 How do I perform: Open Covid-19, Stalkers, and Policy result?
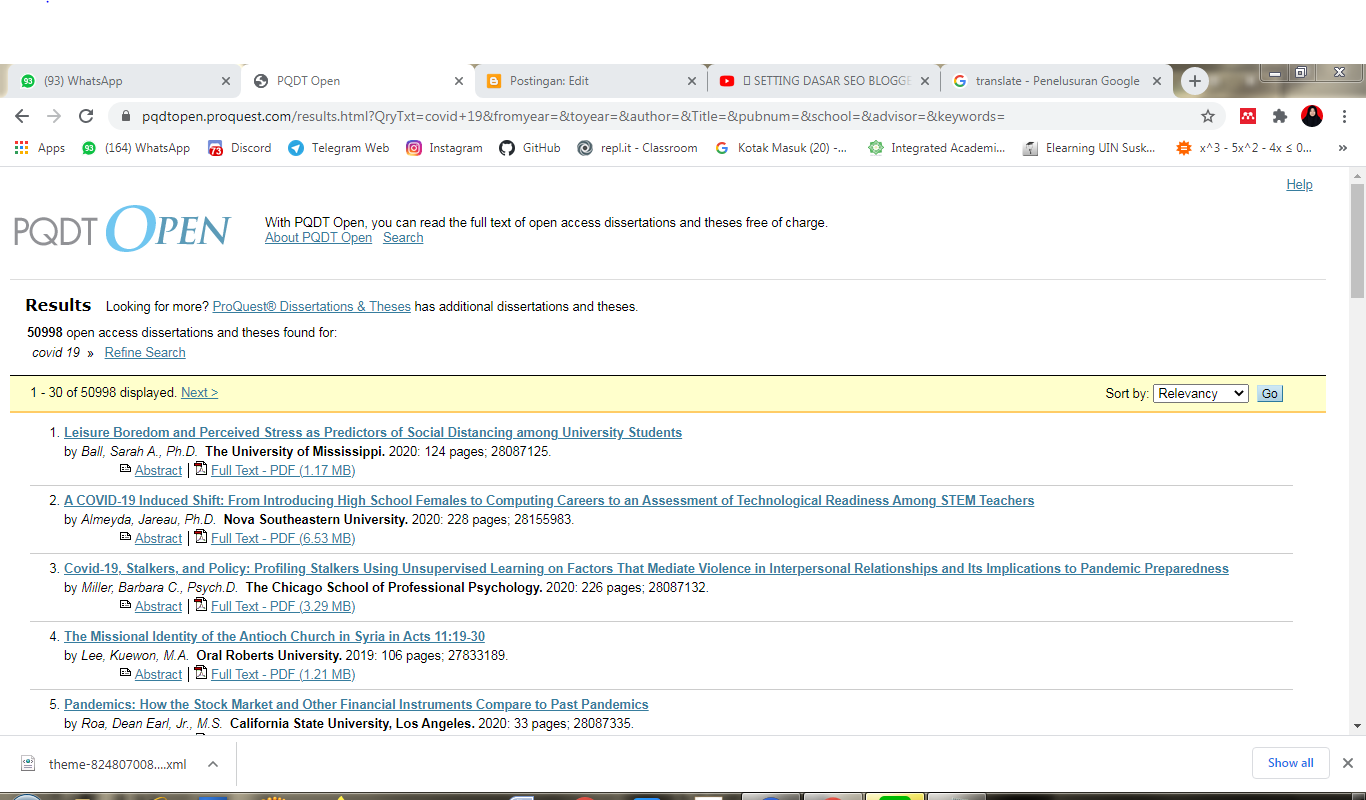[646, 569]
